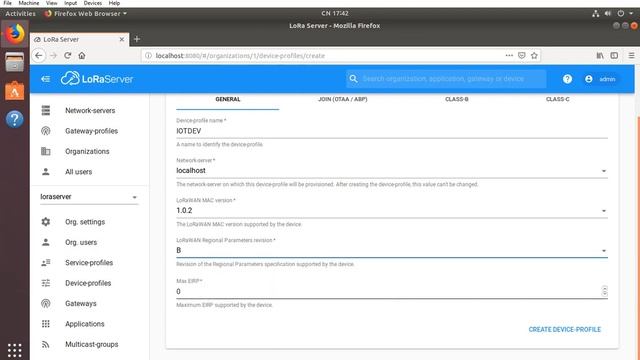Click CREATE DEVICE-PROFILE button
The width and height of the screenshot is (640, 360).
tap(564, 329)
